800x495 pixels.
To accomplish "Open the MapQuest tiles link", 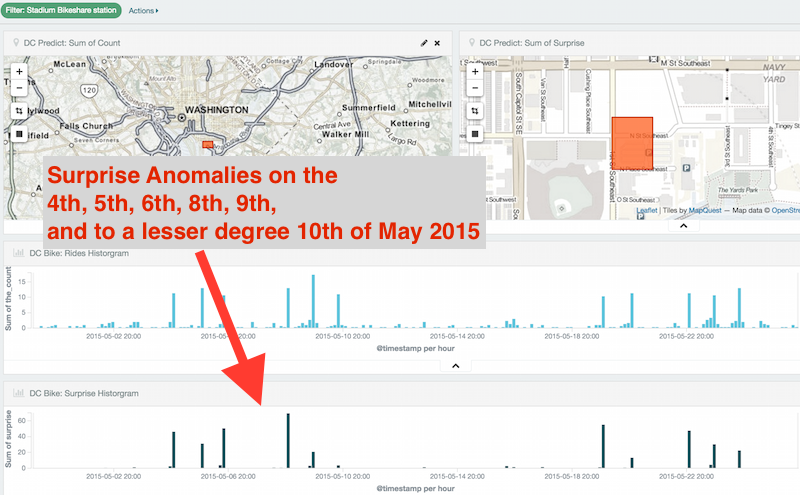I will click(705, 210).
